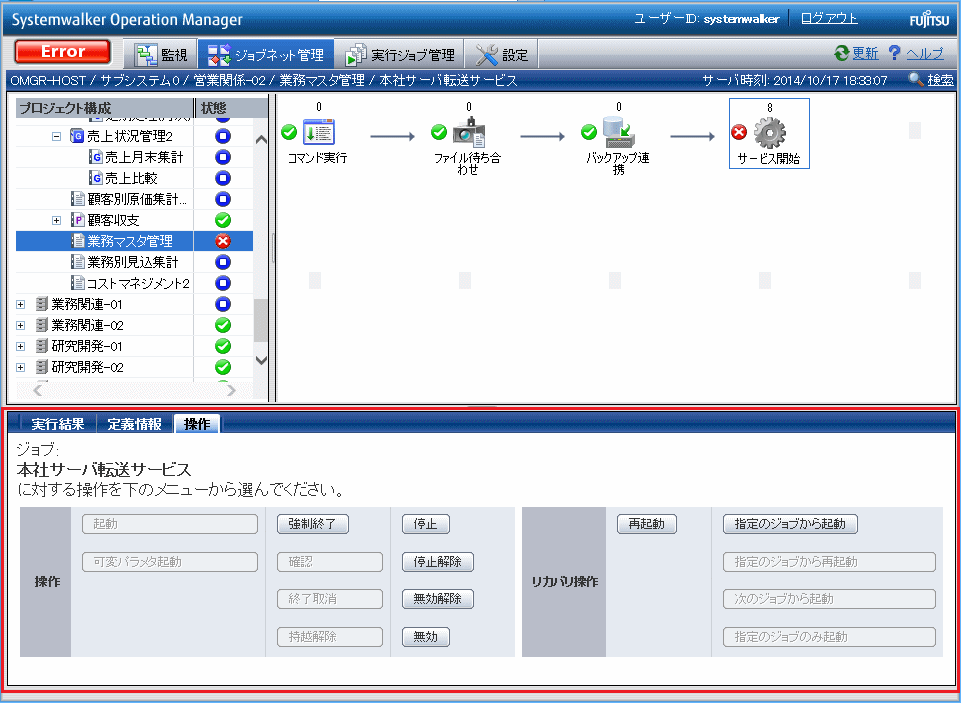
Task: Click the 本社サーバ転送サービス job name text
Action: 104,470
